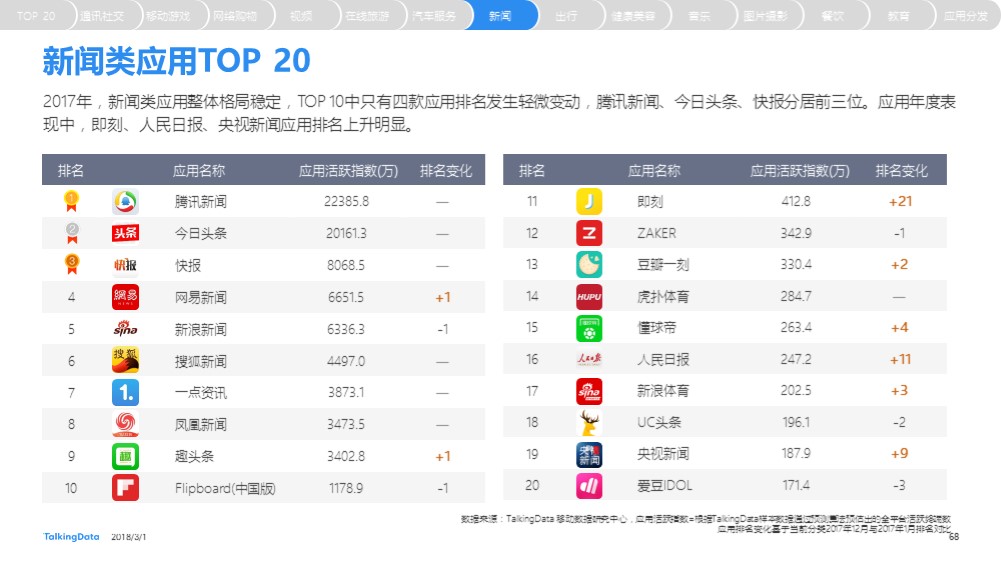Select the active 新闻 tab
1001x563 pixels.
[500, 15]
